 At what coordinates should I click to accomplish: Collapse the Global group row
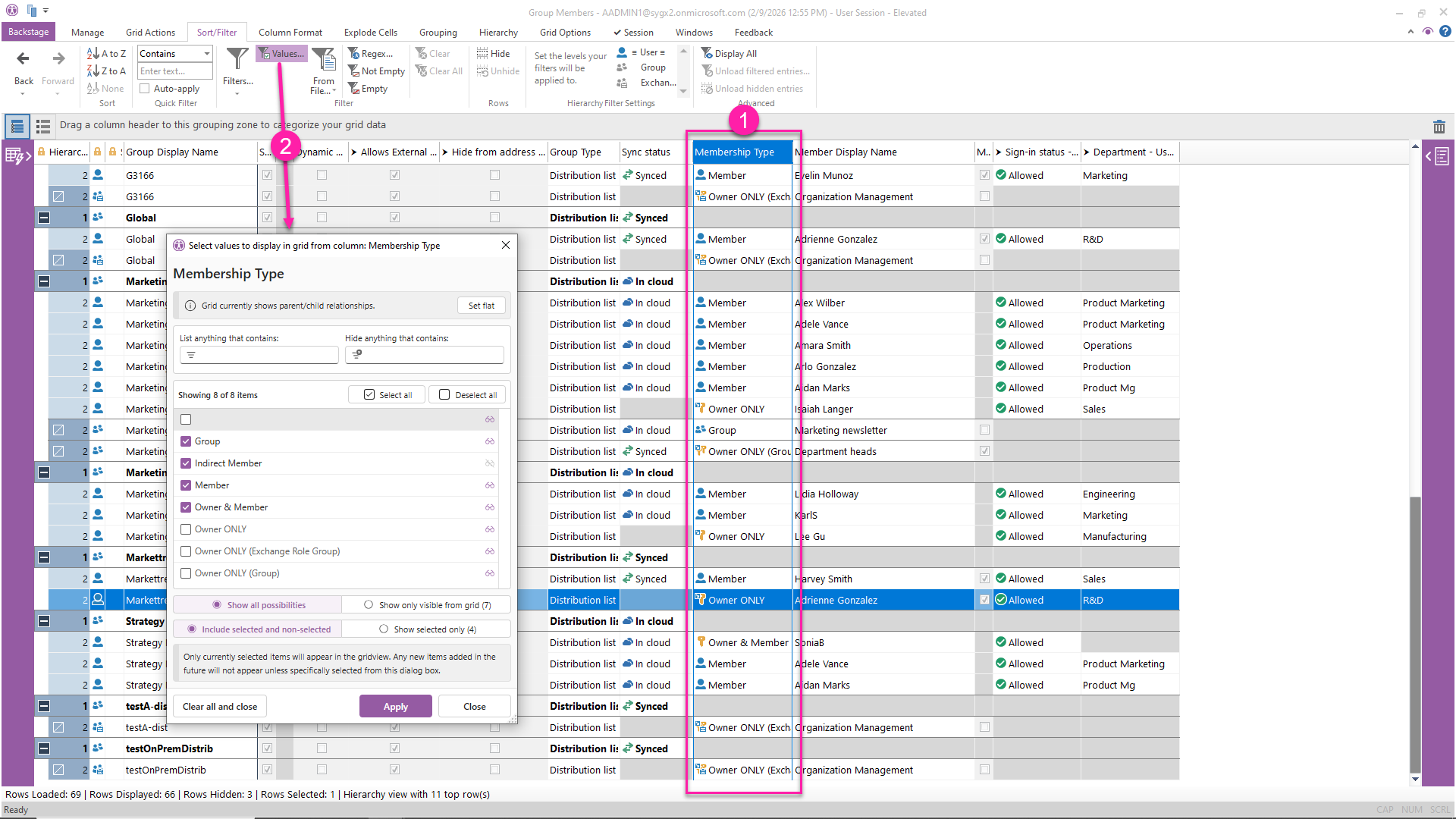pos(44,218)
